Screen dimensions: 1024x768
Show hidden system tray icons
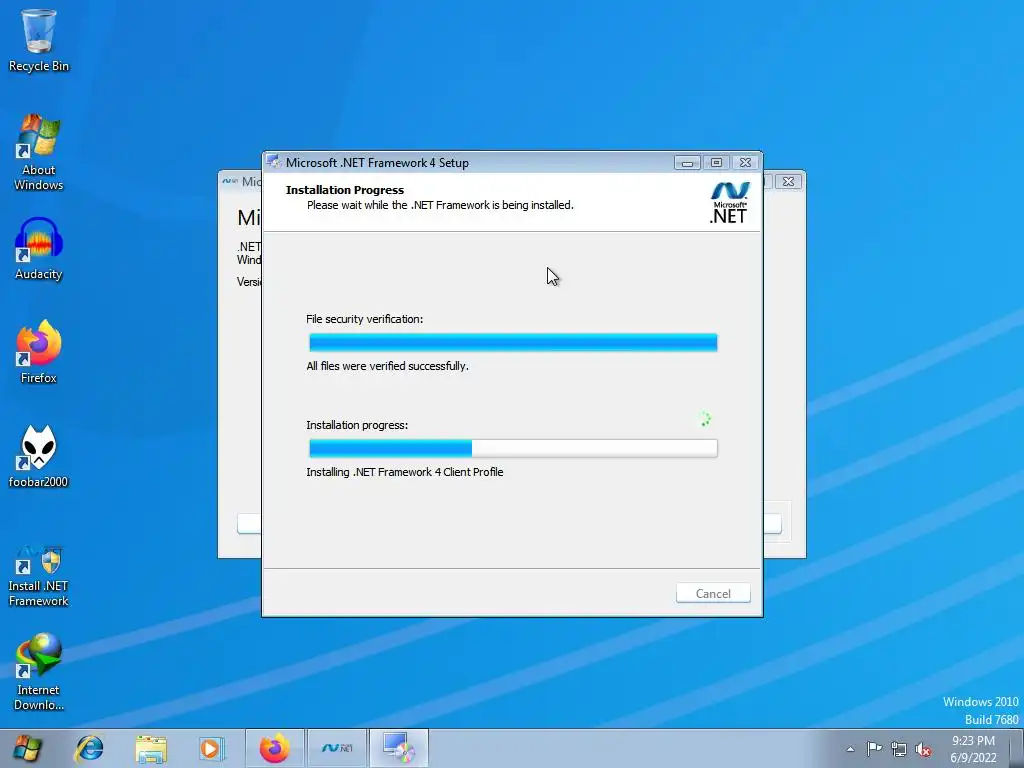pos(850,749)
